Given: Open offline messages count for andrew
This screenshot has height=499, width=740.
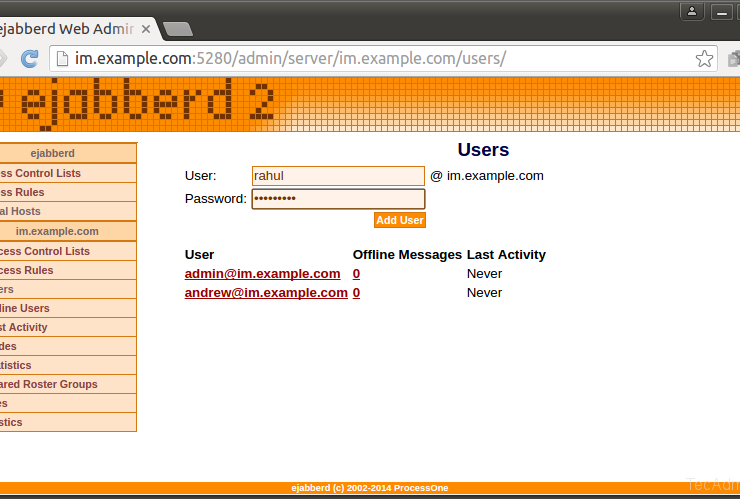Looking at the screenshot, I should [x=356, y=293].
